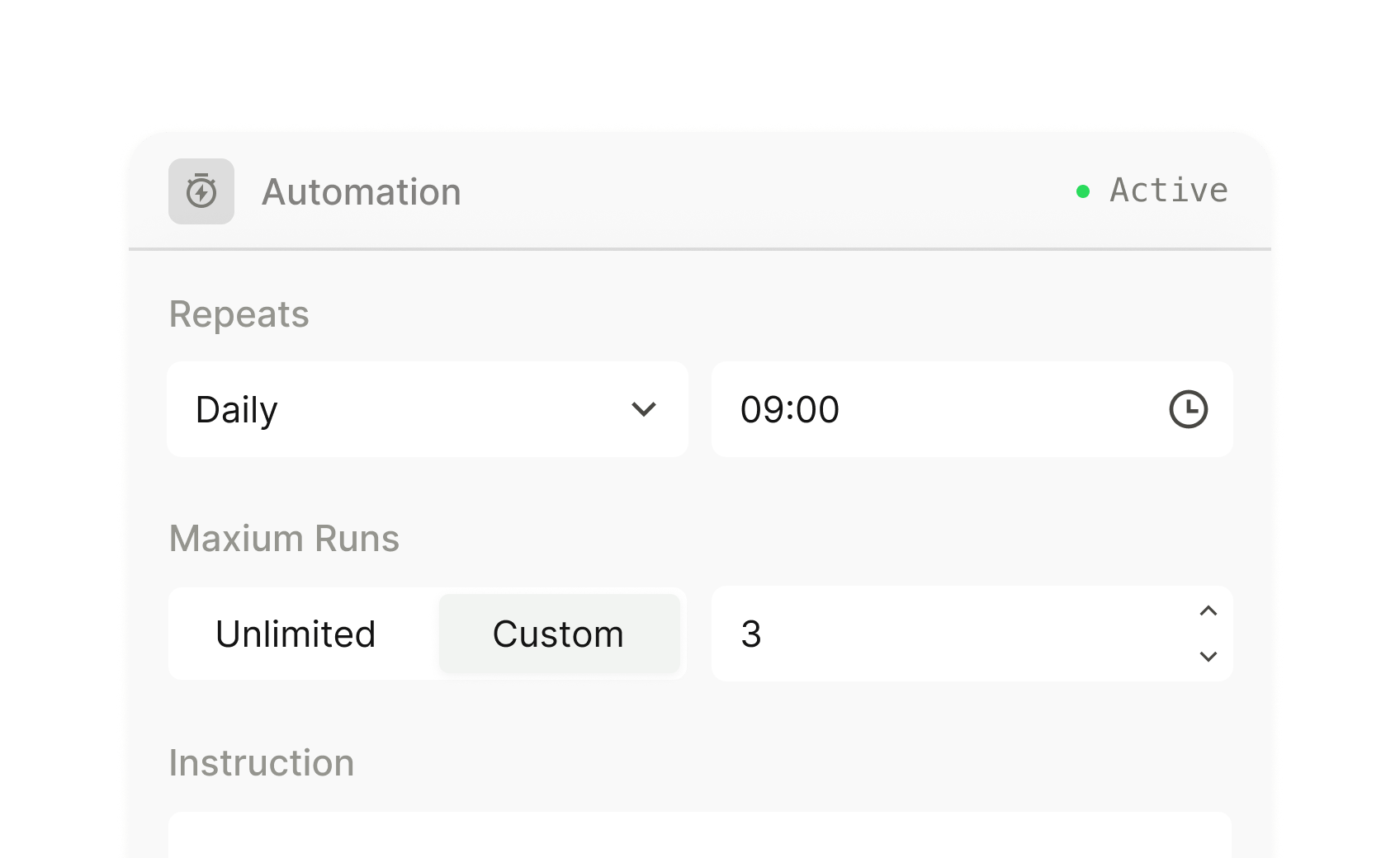Screen dimensions: 1400x858
Task: Open the time picker clock icon
Action: pos(1189,409)
